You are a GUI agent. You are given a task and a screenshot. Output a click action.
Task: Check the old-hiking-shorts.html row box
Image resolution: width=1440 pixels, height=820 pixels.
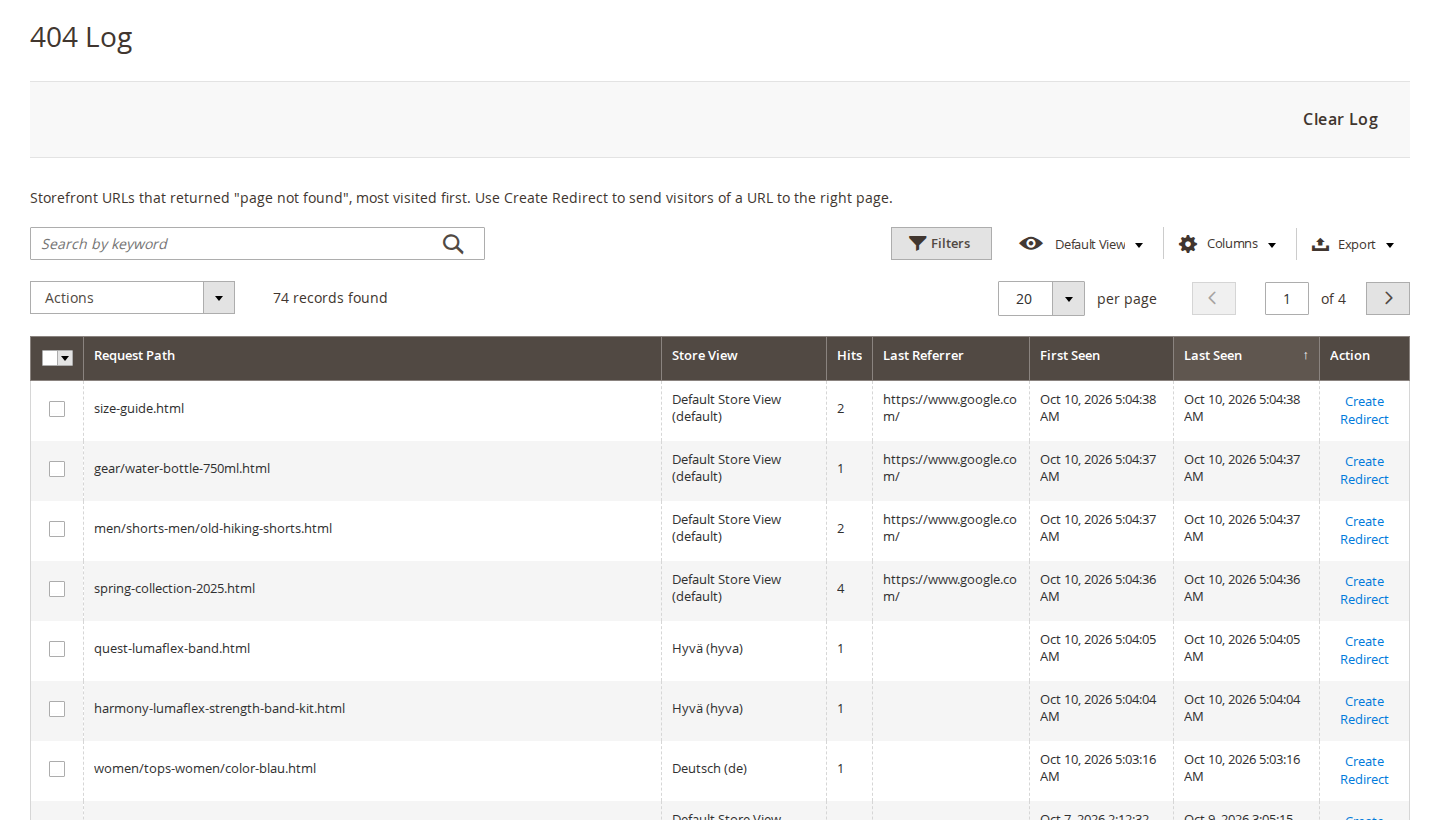(x=57, y=528)
